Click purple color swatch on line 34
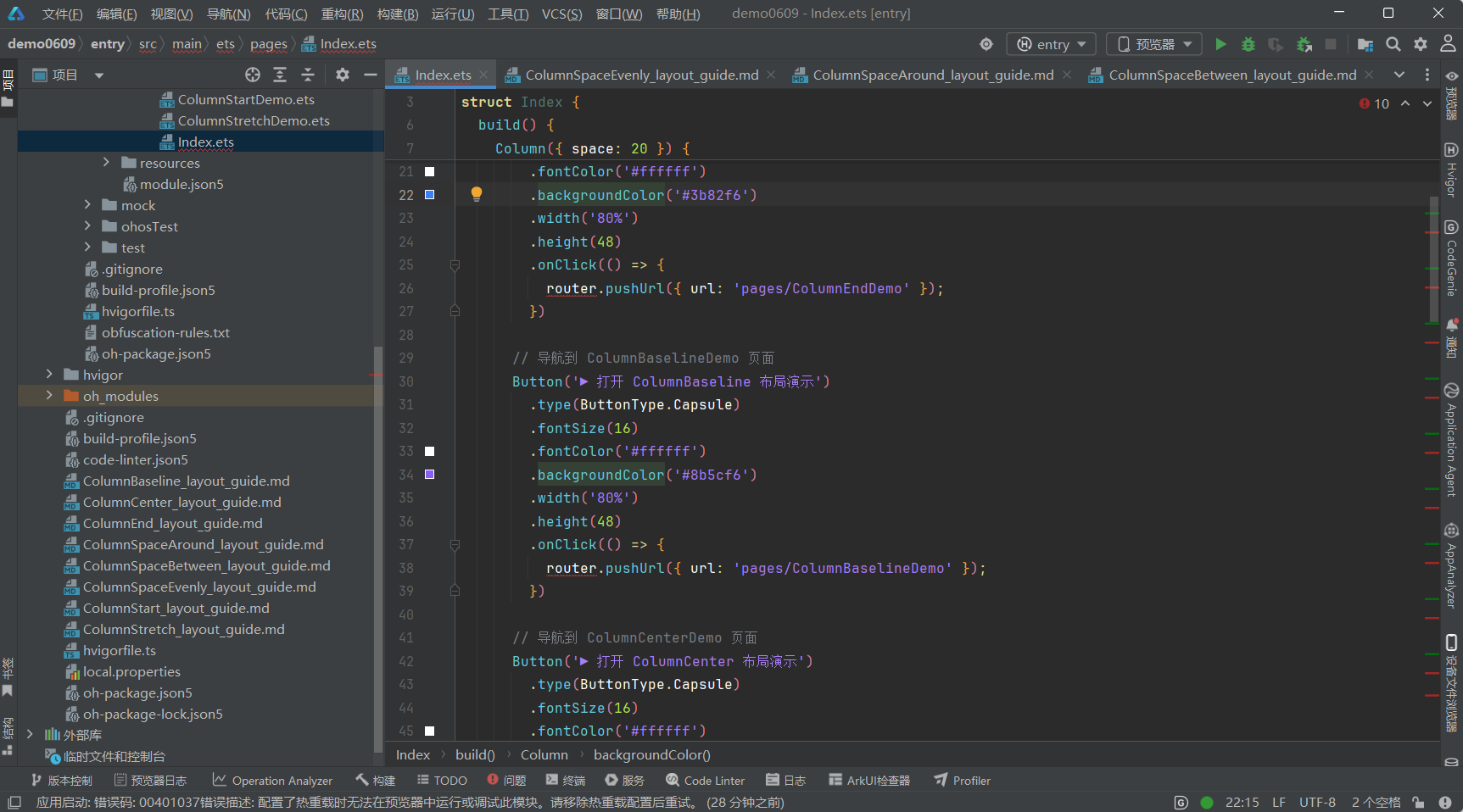Screen dimensions: 1463x812 point(429,474)
